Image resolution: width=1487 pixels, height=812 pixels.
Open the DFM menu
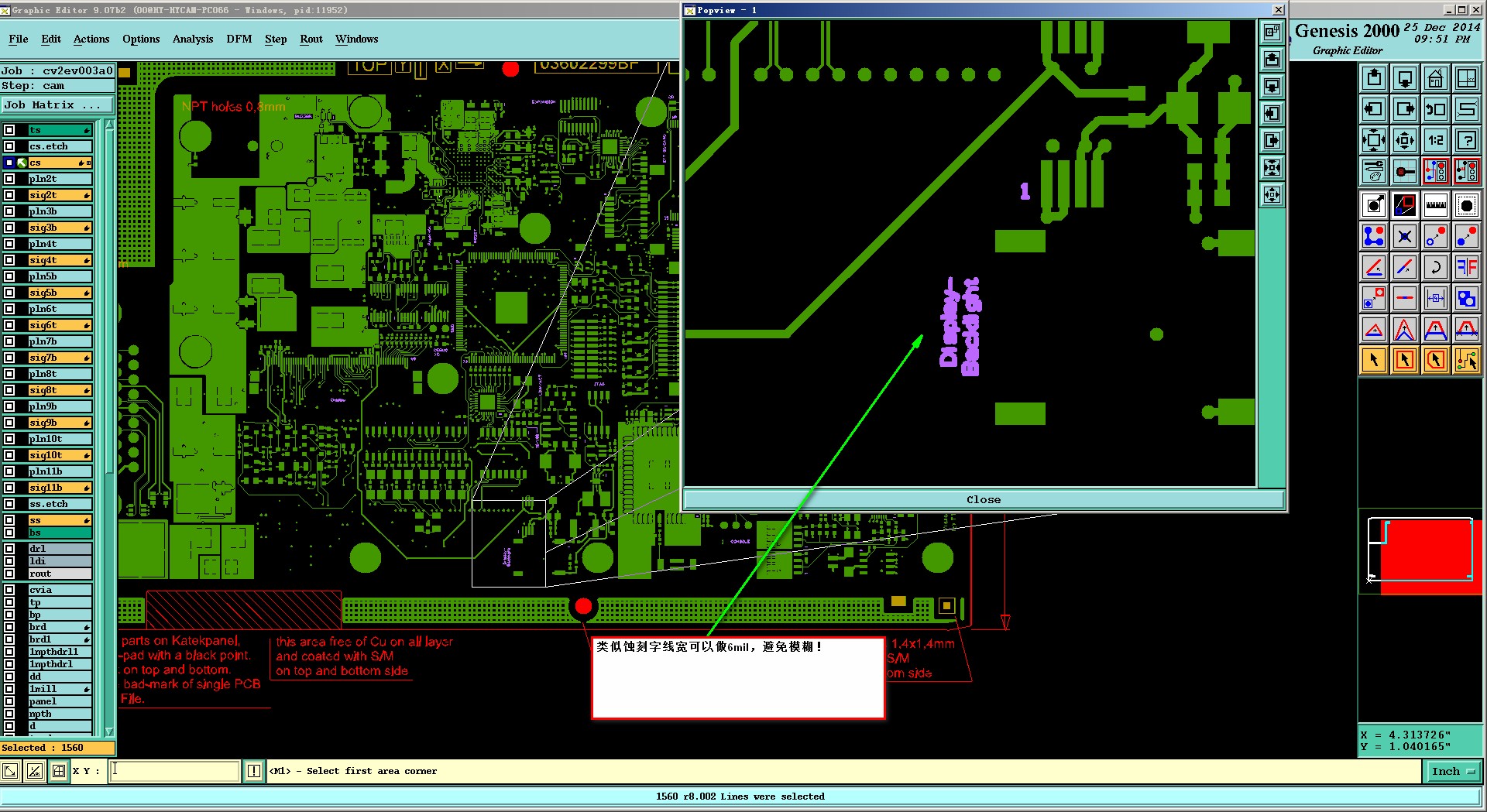[239, 39]
